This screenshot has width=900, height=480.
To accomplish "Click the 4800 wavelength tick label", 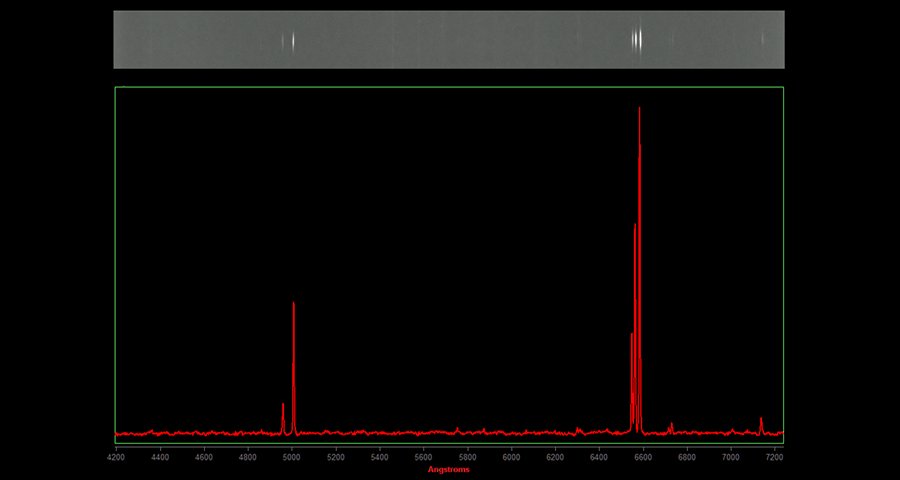I will (x=247, y=457).
